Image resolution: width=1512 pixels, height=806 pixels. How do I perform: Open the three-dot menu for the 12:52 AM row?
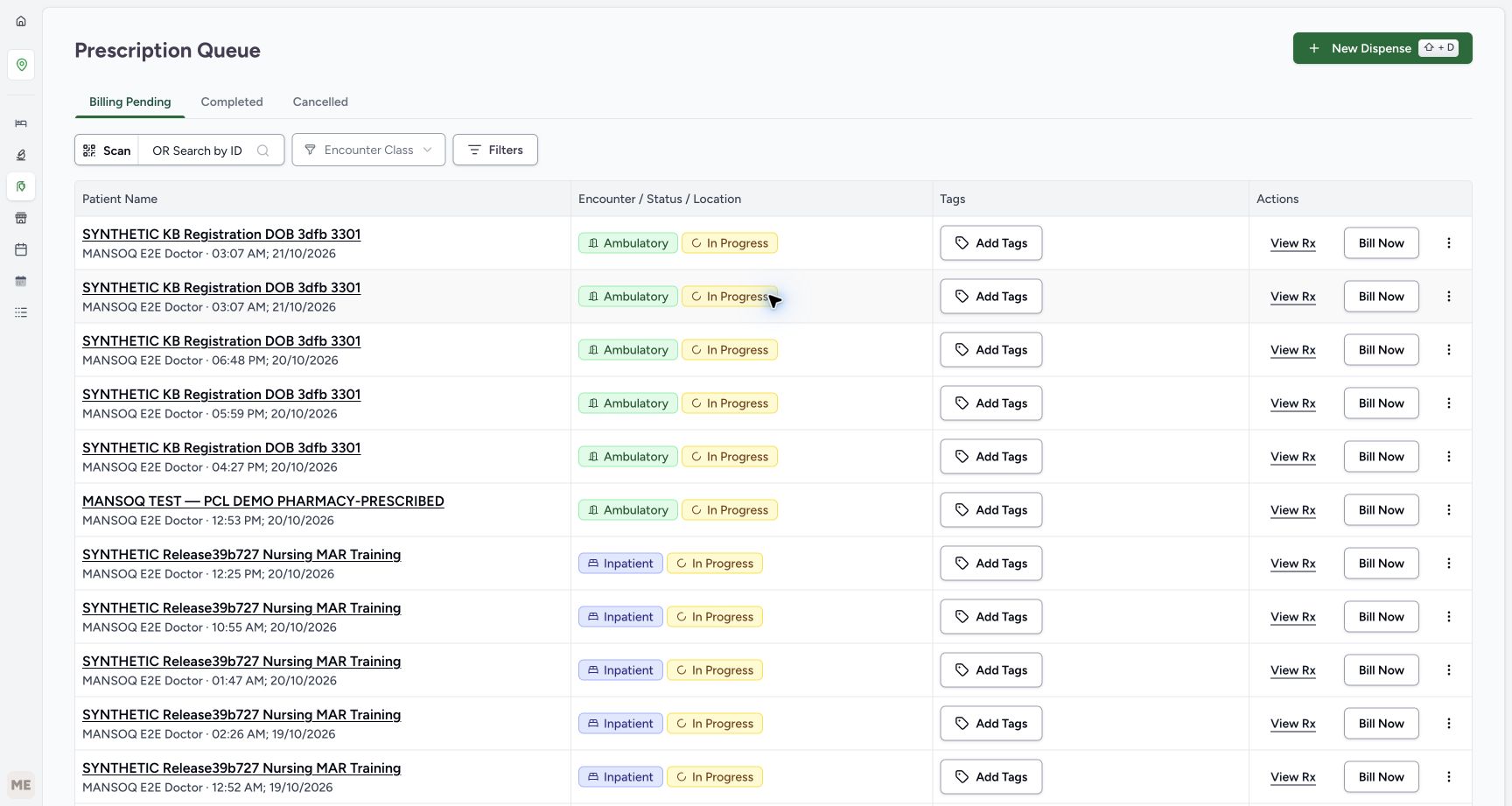pos(1449,777)
